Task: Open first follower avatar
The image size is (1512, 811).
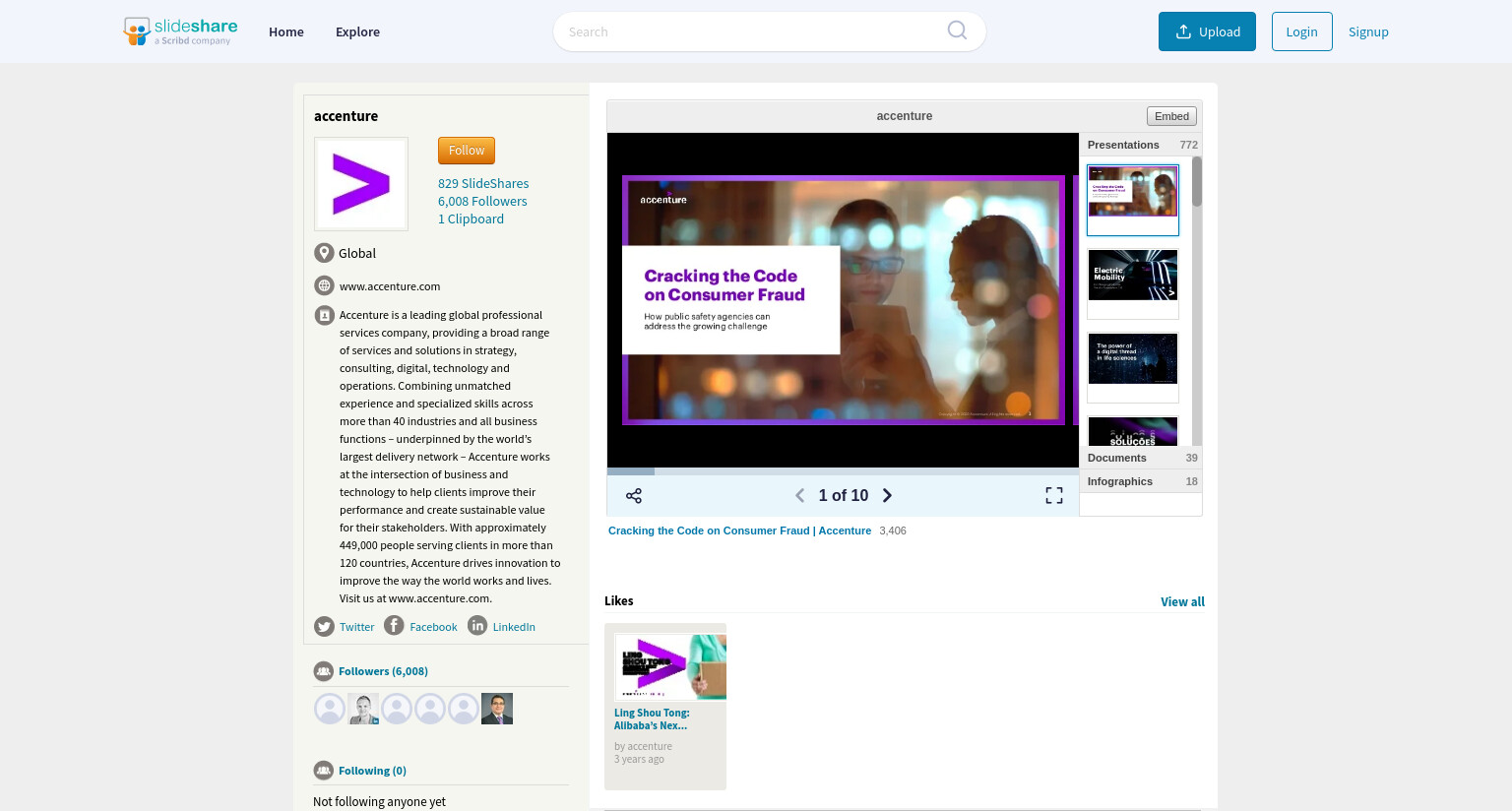Action: point(330,709)
